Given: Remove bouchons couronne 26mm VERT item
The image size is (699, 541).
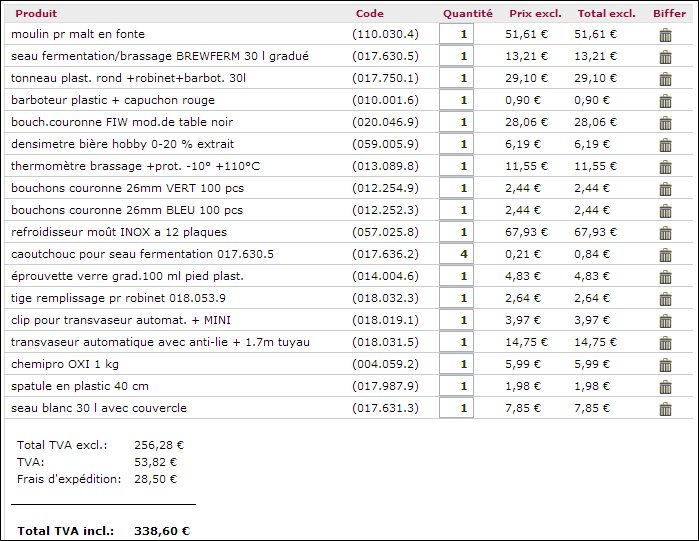Looking at the screenshot, I should (665, 189).
